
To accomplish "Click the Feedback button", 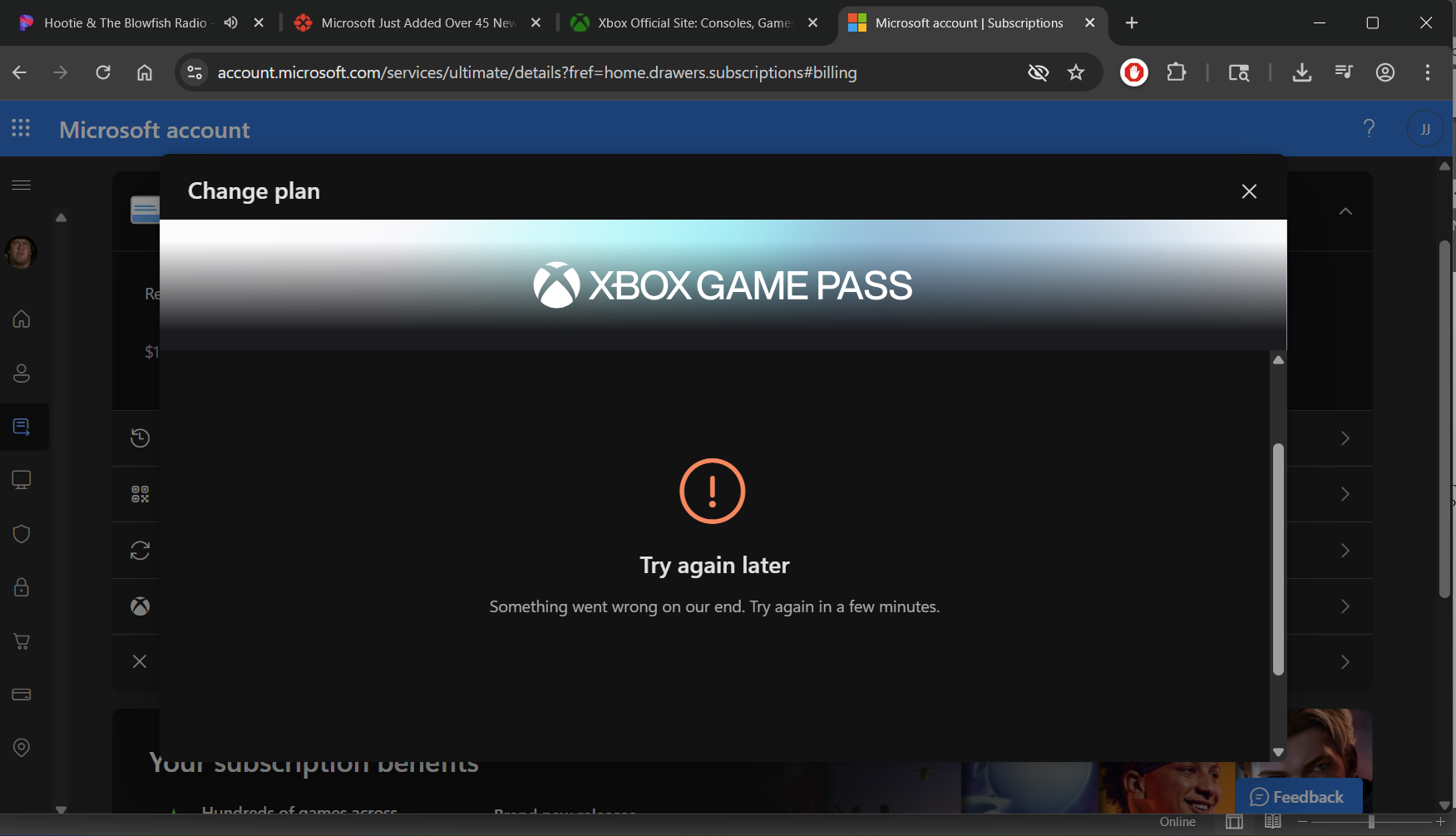I will [x=1297, y=797].
